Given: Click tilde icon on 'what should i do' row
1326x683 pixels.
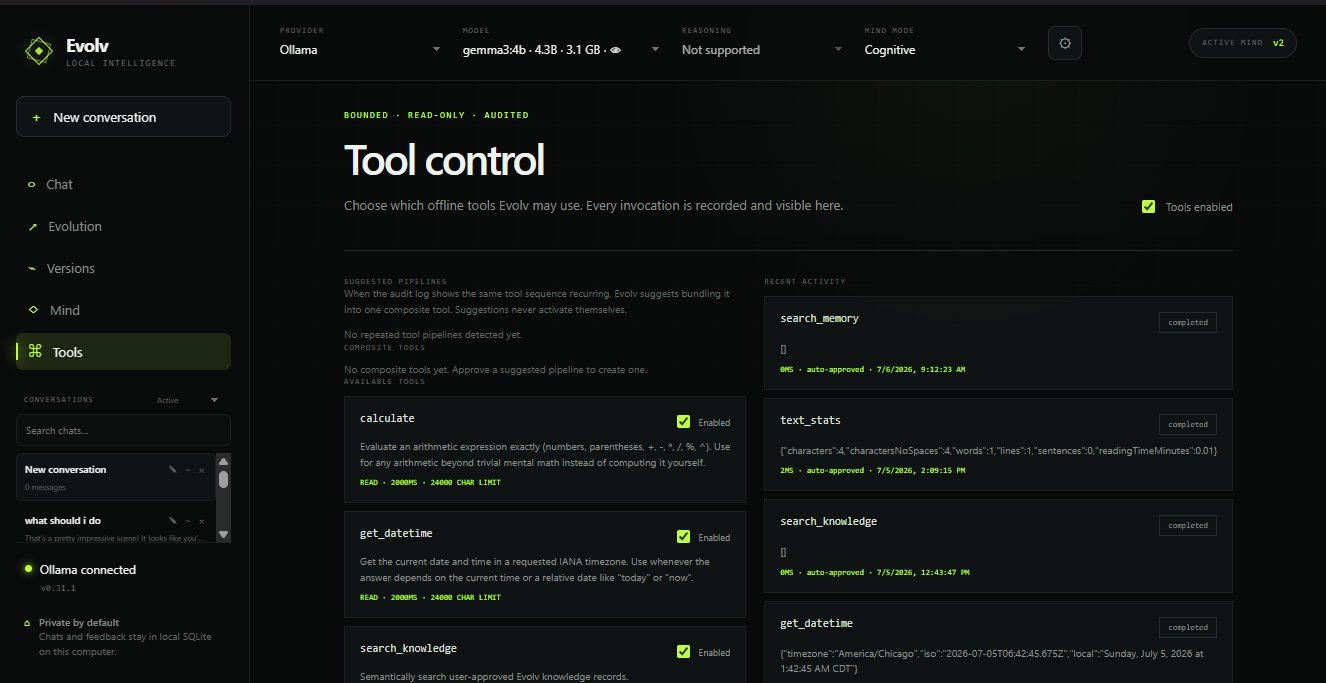Looking at the screenshot, I should point(187,521).
